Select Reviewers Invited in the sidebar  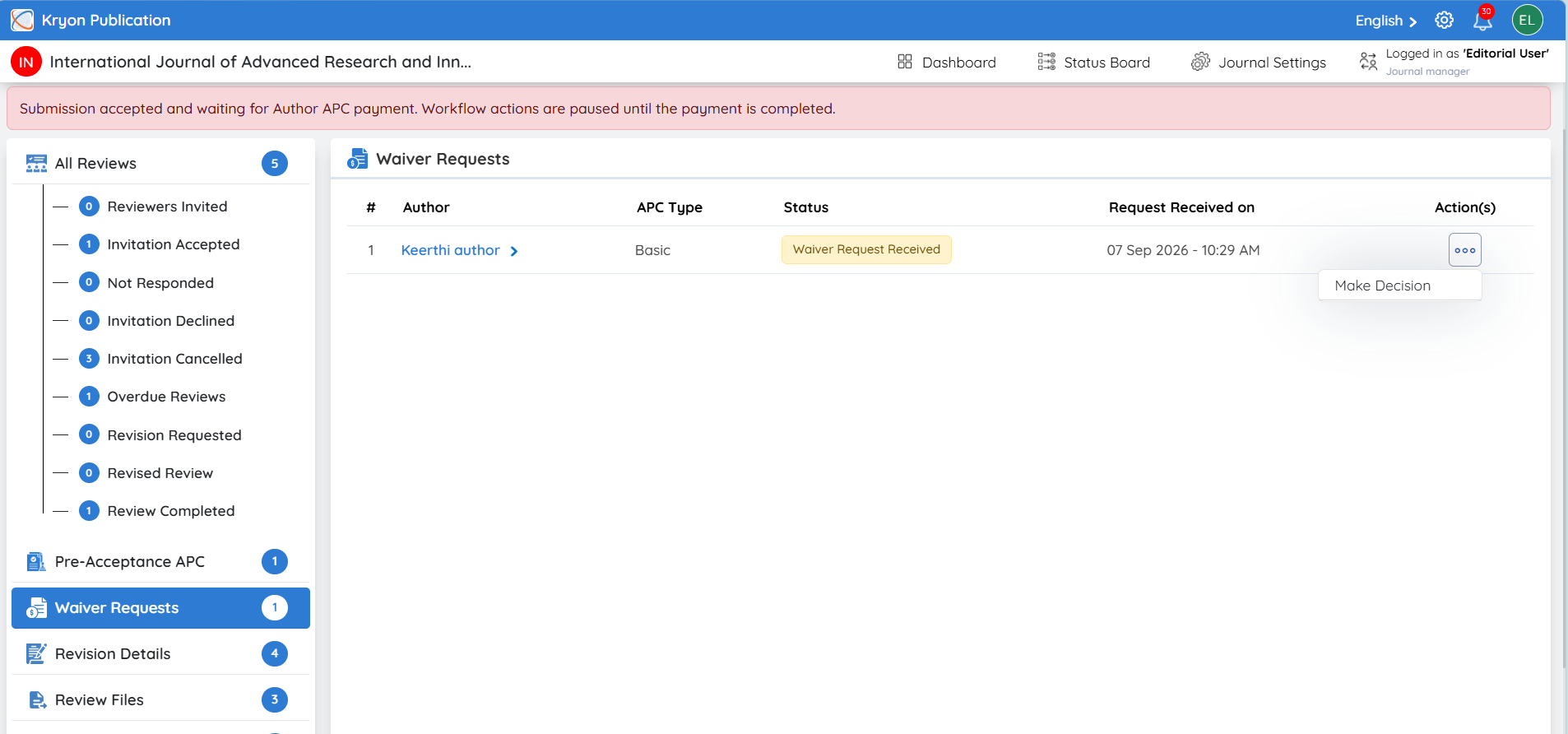pos(167,207)
